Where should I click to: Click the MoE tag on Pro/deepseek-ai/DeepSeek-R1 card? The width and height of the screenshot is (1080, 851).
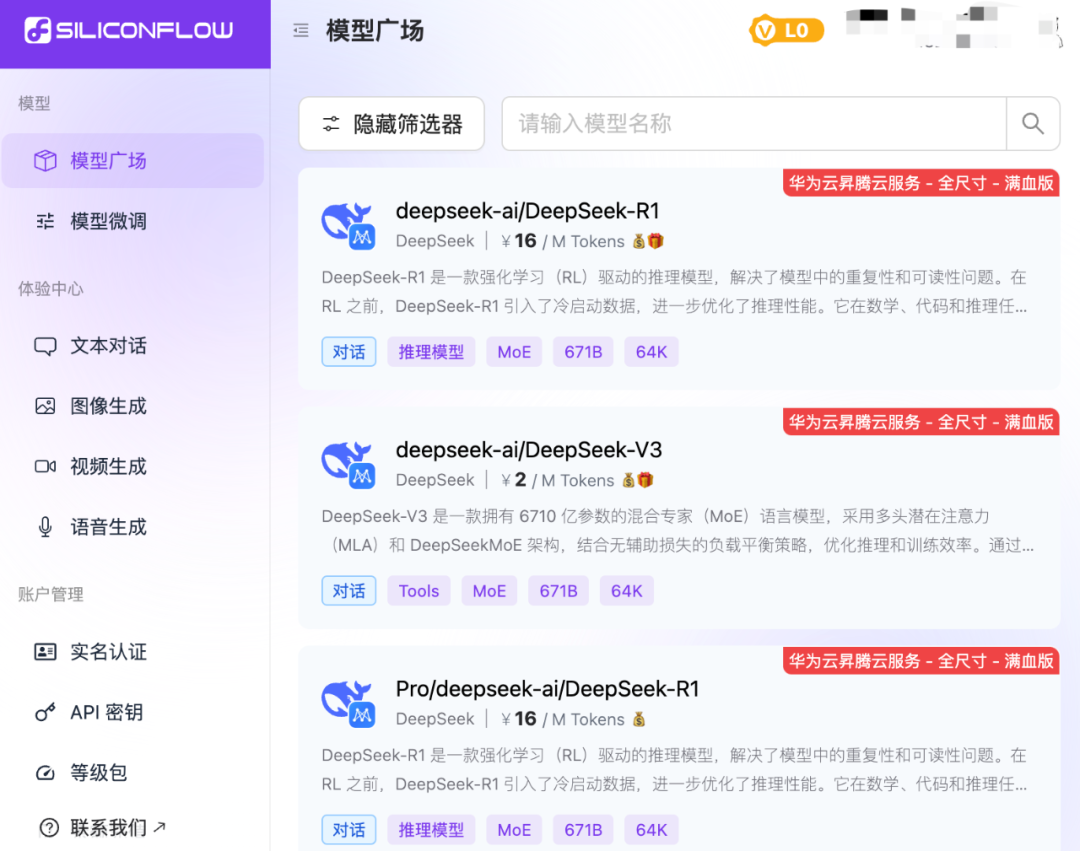(x=514, y=830)
